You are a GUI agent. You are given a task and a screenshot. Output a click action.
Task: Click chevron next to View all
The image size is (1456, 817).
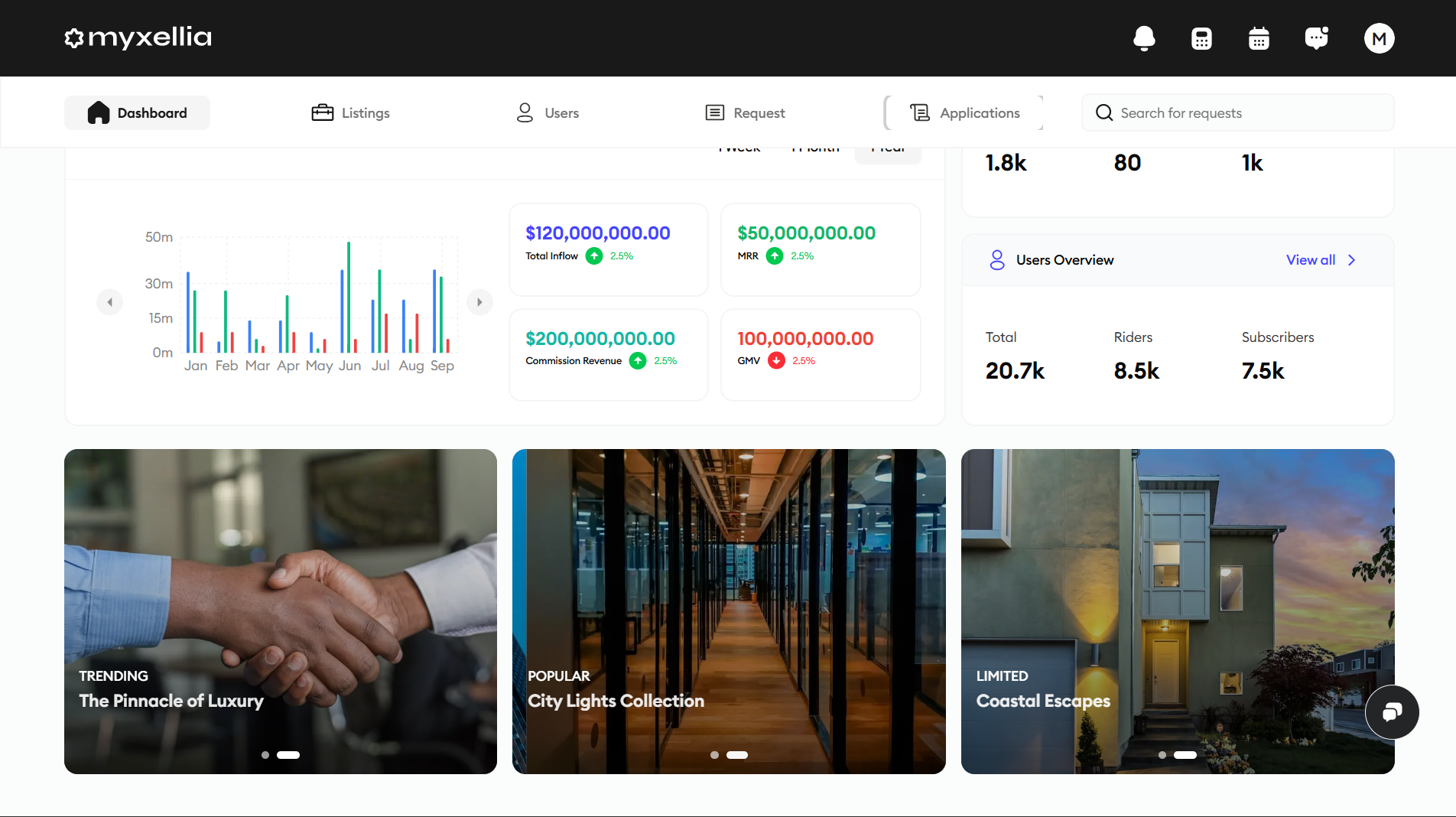[1352, 260]
